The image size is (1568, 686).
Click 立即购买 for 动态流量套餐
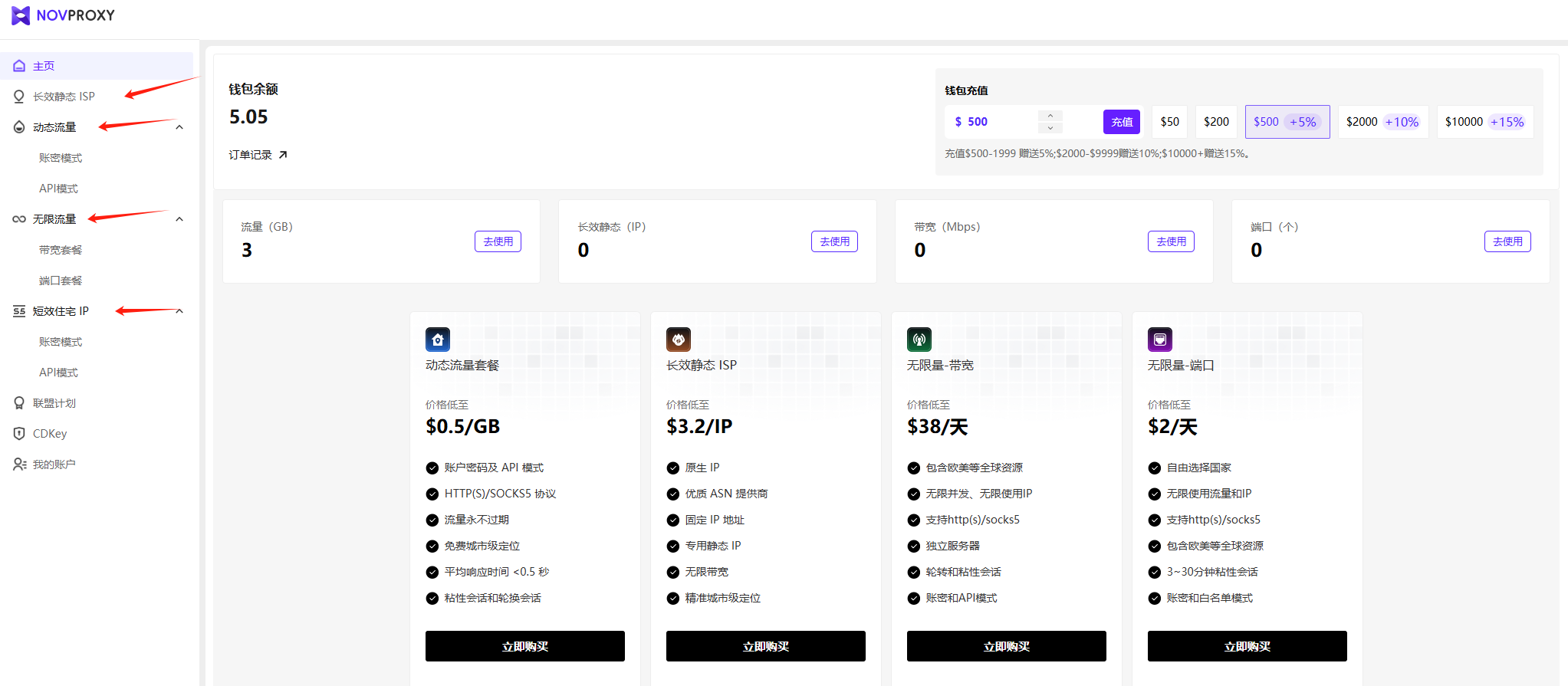pyautogui.click(x=525, y=646)
